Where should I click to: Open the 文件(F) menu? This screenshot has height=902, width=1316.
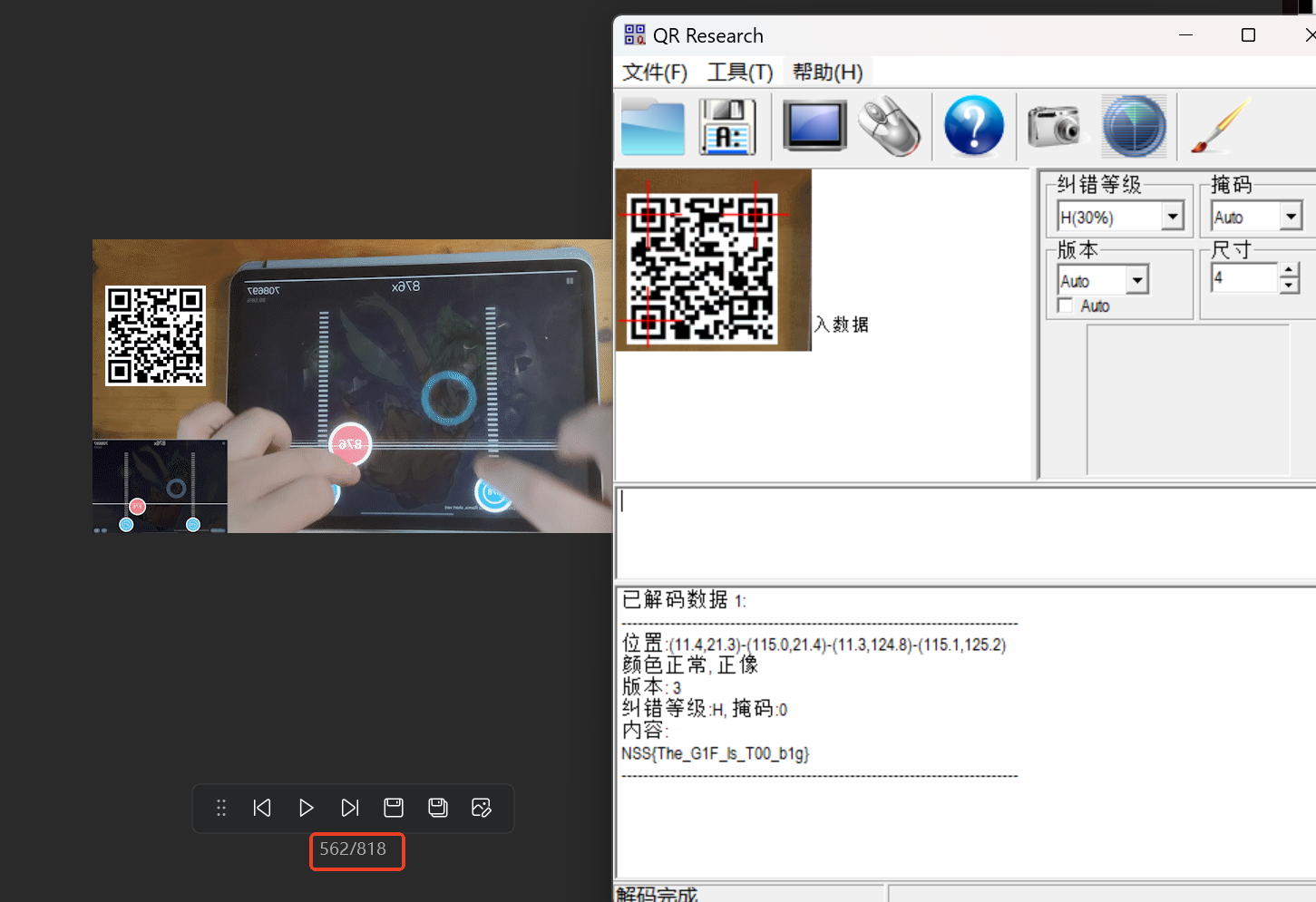(654, 73)
